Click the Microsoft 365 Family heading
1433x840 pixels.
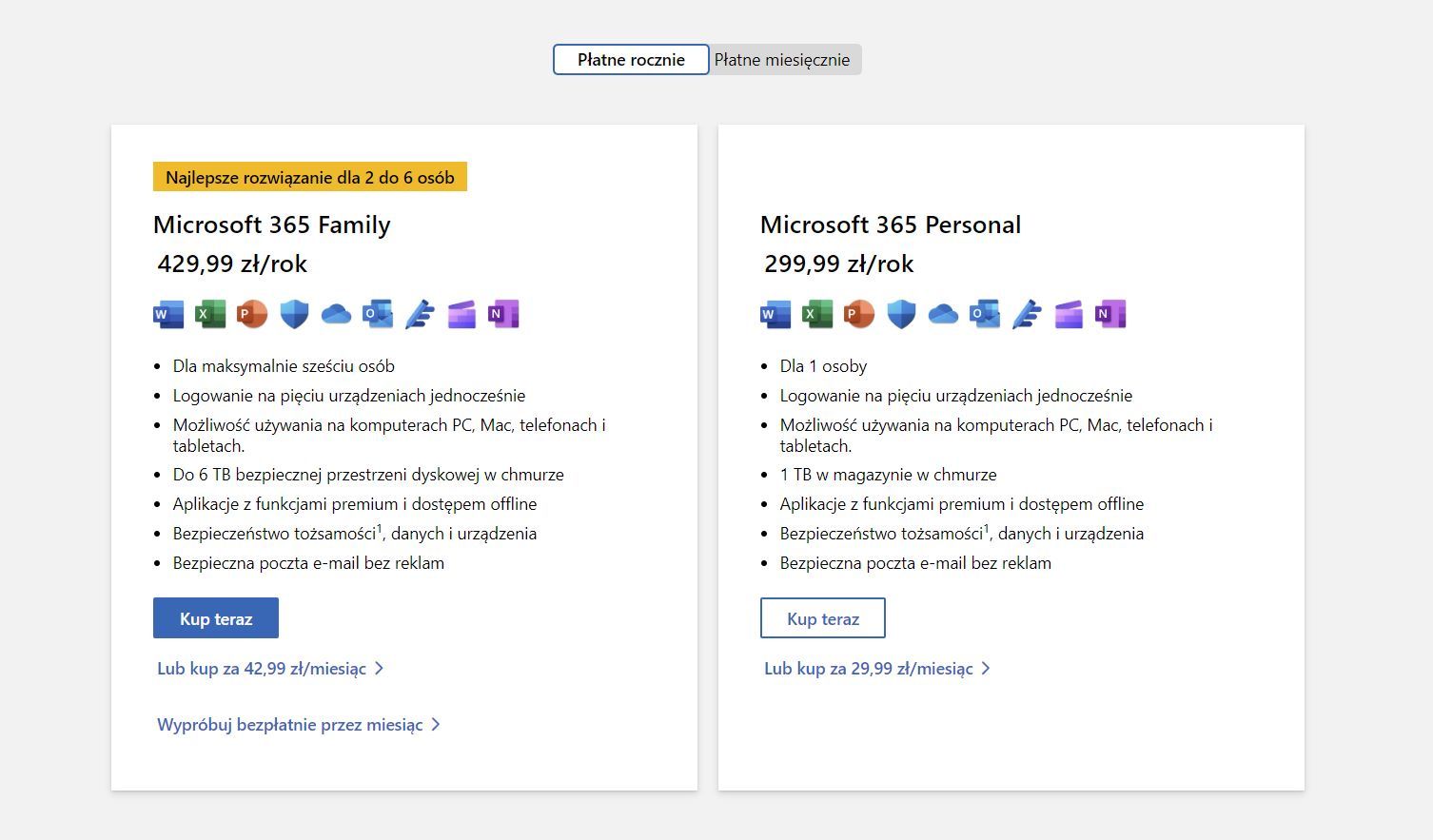click(x=272, y=225)
